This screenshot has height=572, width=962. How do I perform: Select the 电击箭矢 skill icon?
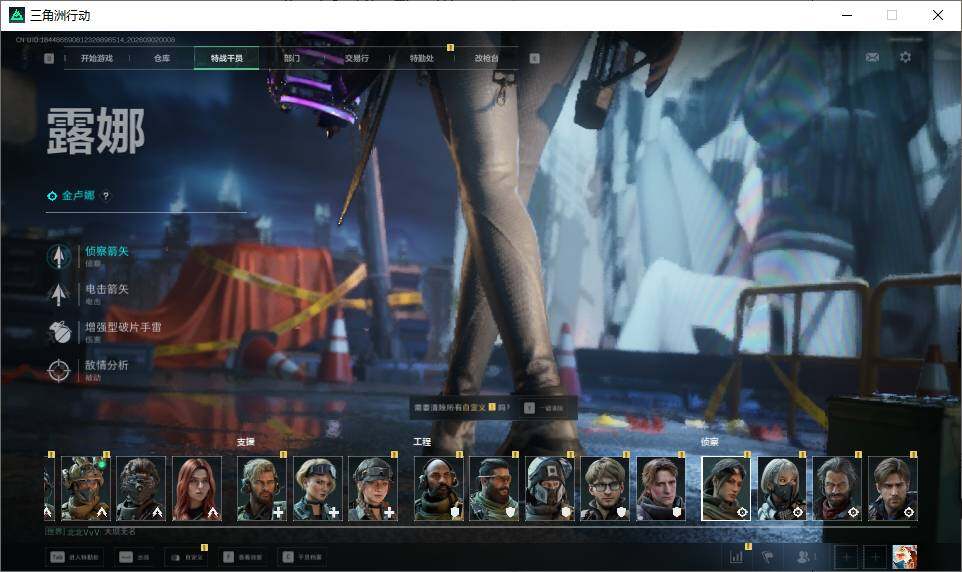tap(59, 294)
